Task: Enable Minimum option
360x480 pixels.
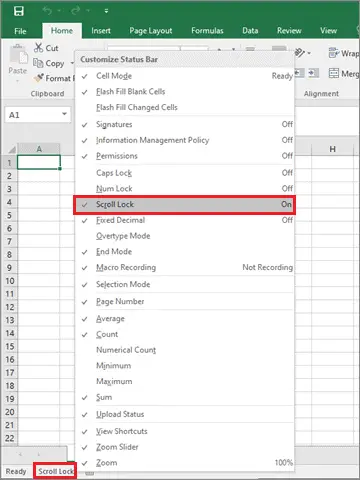Action: tap(185, 366)
